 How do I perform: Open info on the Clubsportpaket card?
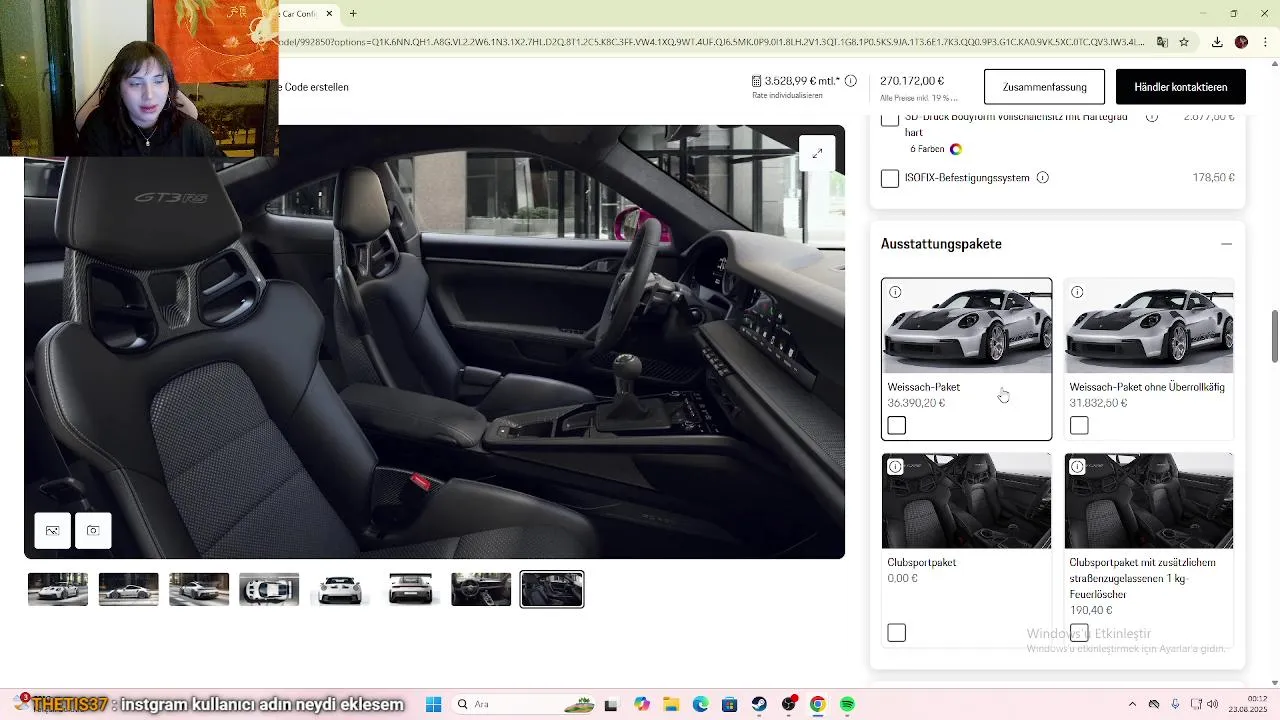[895, 466]
